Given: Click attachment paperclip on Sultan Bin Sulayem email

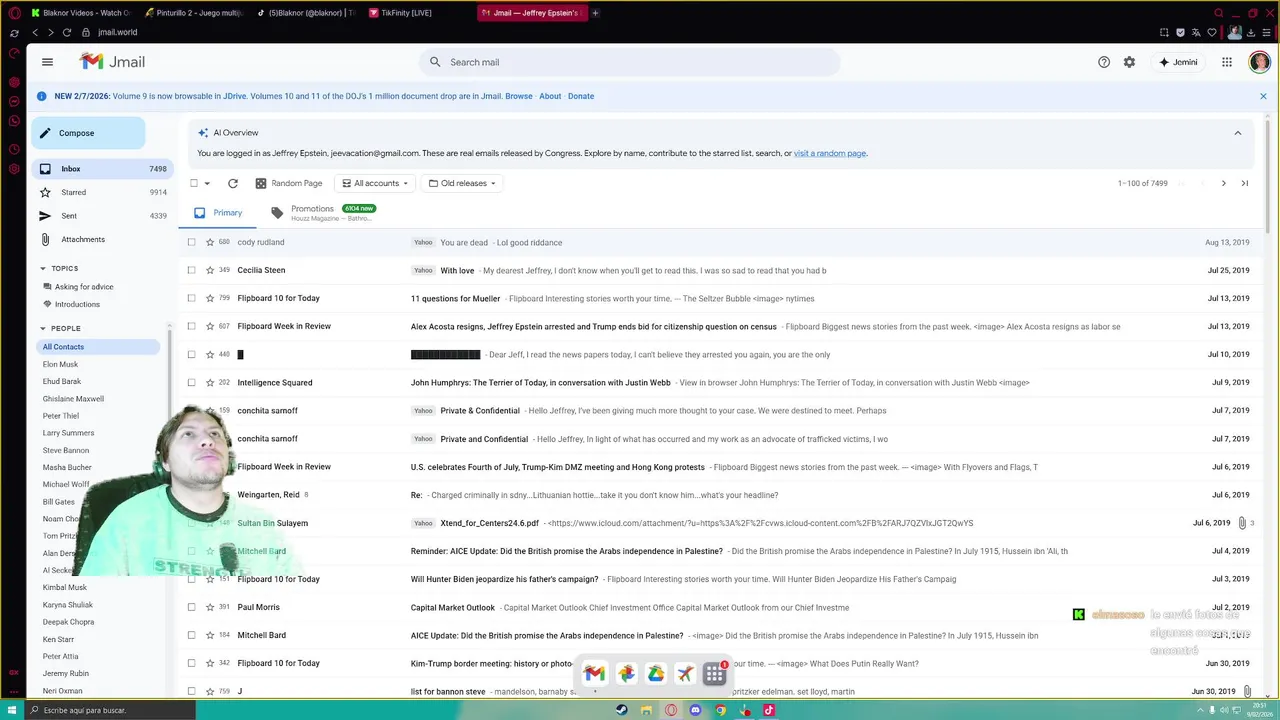Looking at the screenshot, I should point(1241,523).
